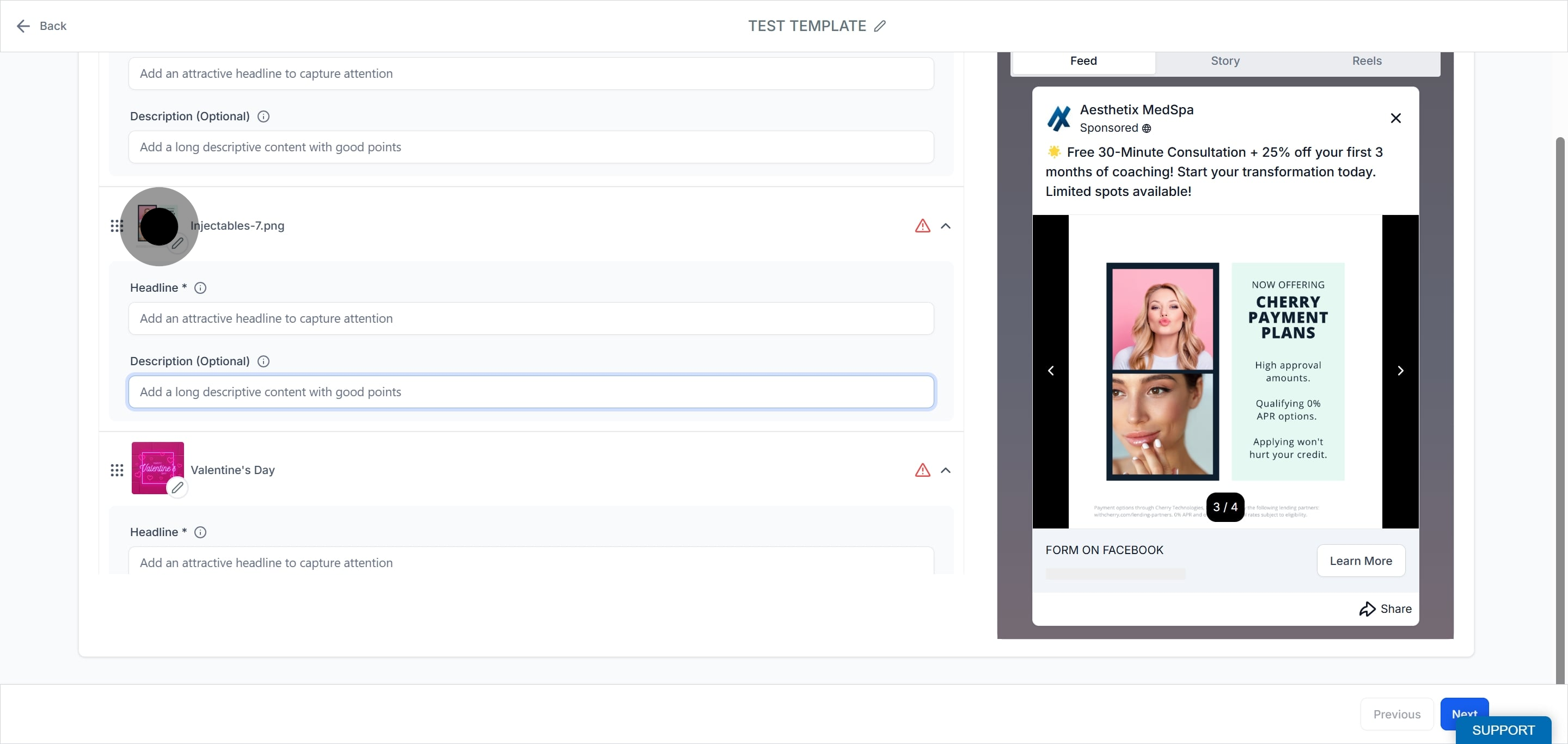Switch to the Story preview tab
This screenshot has width=1568, height=744.
pos(1224,61)
